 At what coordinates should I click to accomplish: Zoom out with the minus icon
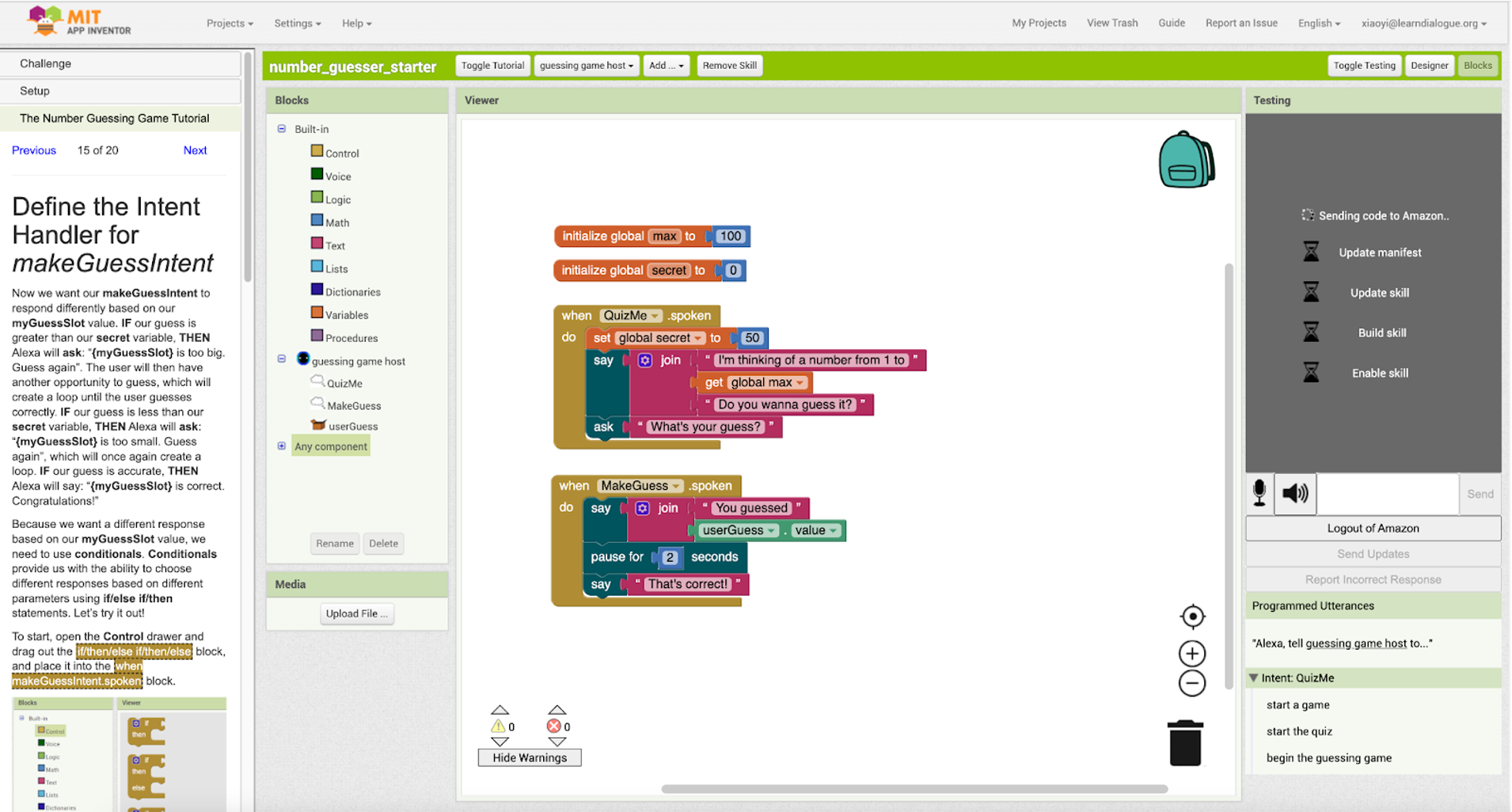pos(1192,683)
